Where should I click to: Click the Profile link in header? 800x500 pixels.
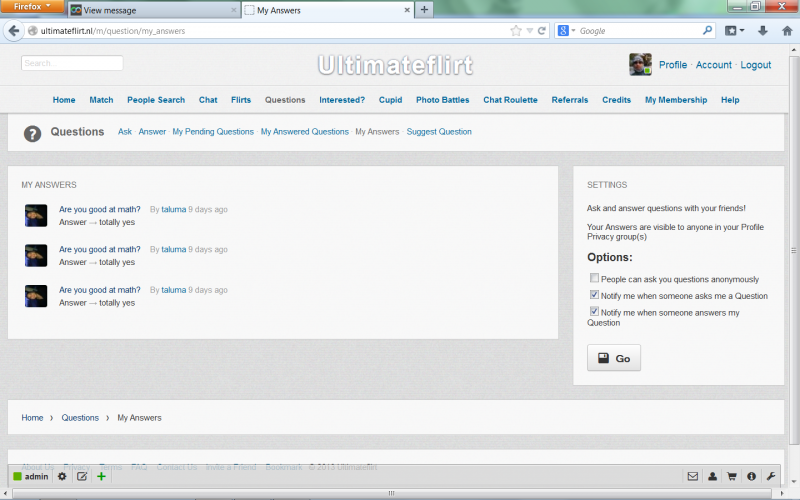tap(673, 65)
